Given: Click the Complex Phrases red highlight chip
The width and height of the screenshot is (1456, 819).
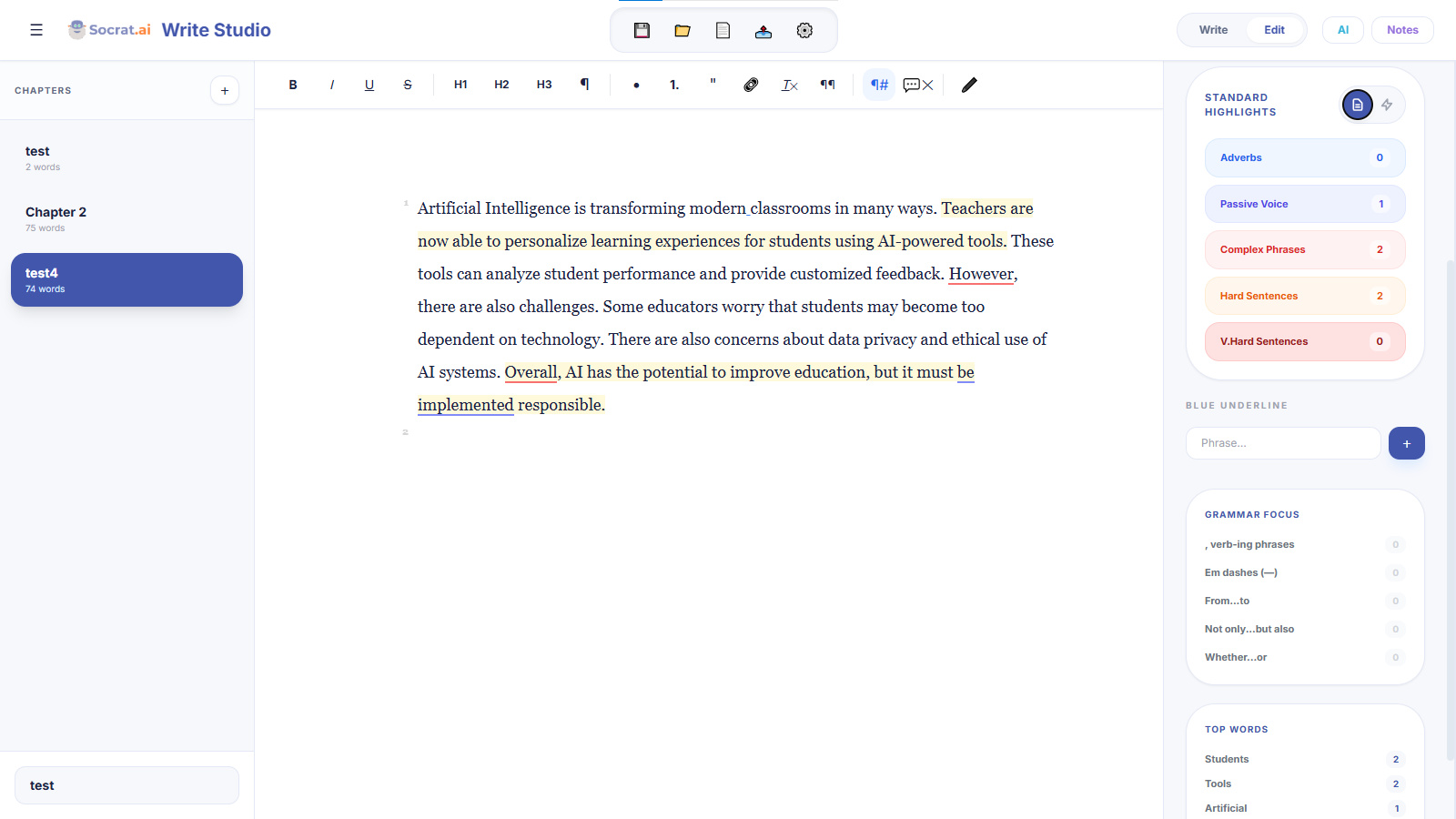Looking at the screenshot, I should click(1304, 249).
